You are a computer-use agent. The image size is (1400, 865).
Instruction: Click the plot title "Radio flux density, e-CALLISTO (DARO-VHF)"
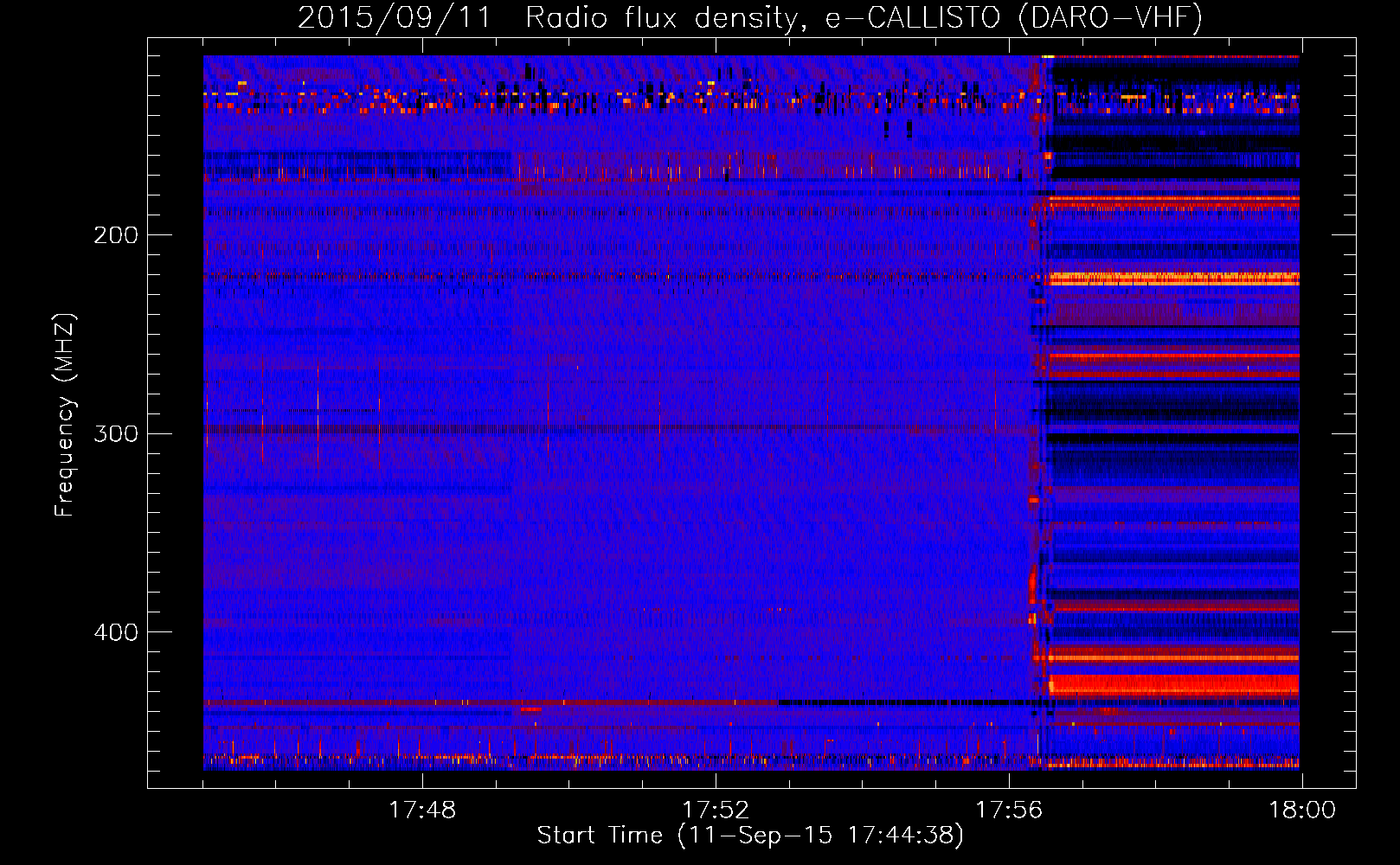(x=864, y=18)
